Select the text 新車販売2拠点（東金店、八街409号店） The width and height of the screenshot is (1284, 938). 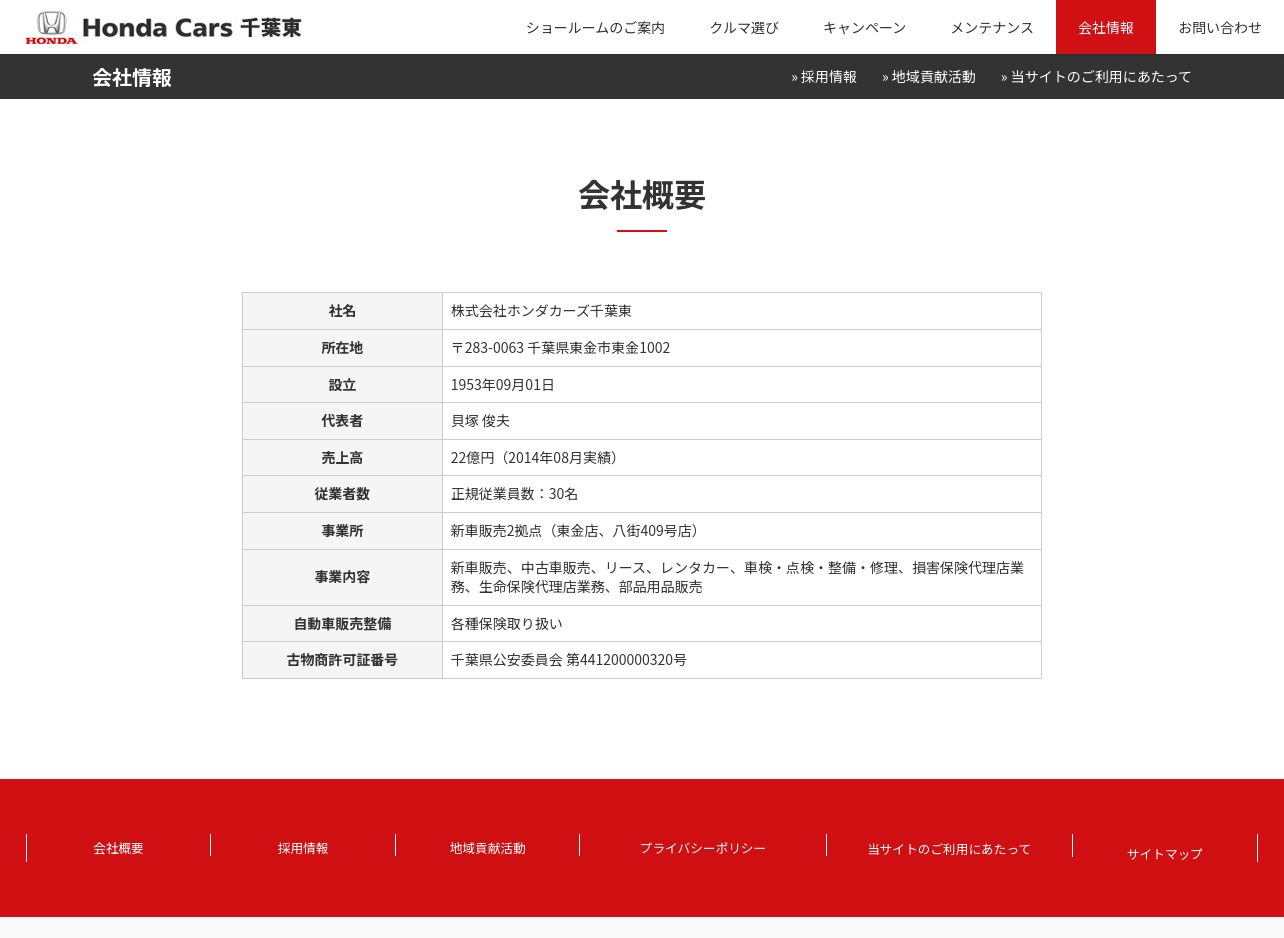[577, 531]
